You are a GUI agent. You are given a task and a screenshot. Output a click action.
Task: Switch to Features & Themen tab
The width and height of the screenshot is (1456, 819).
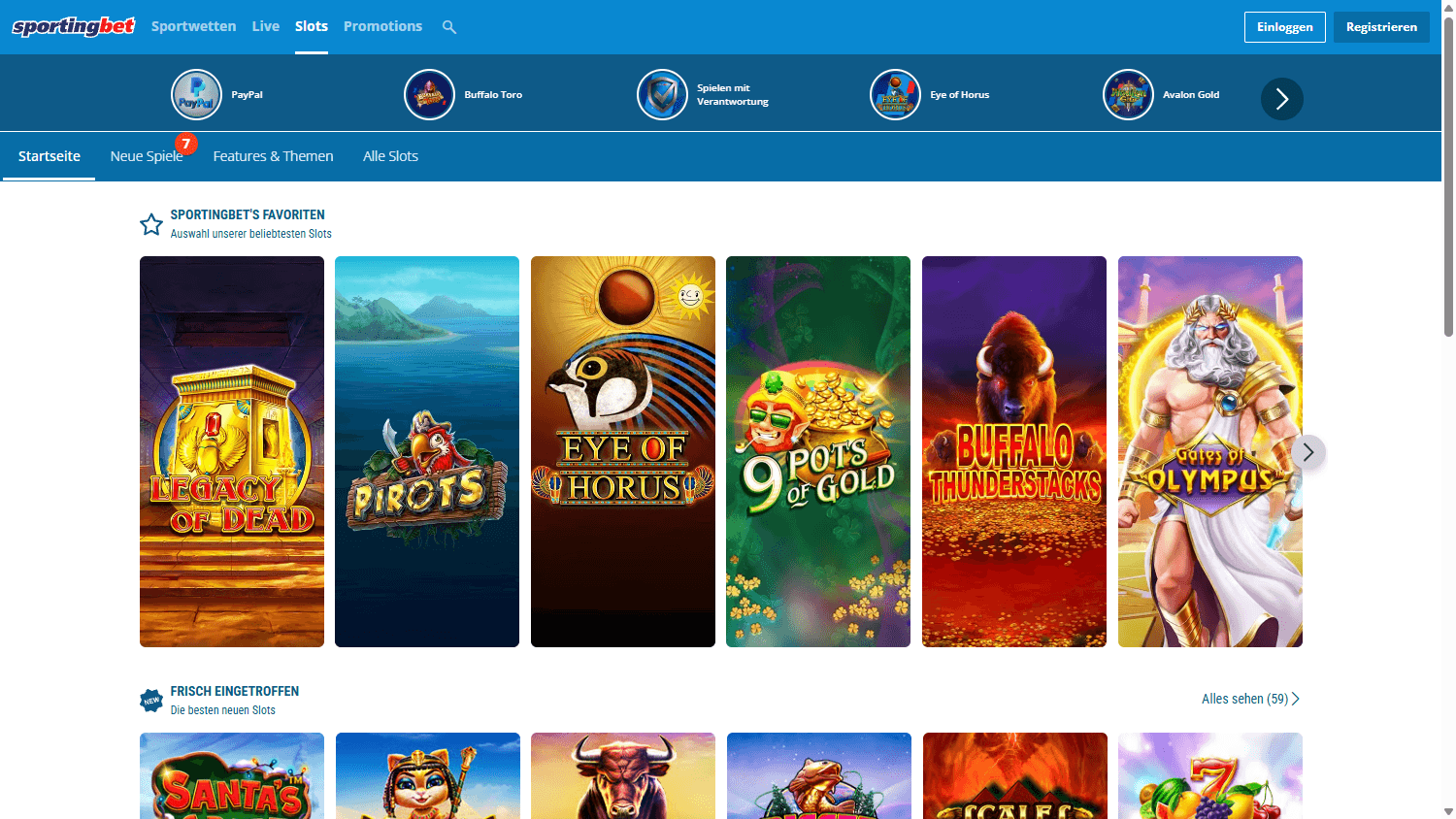(x=273, y=156)
